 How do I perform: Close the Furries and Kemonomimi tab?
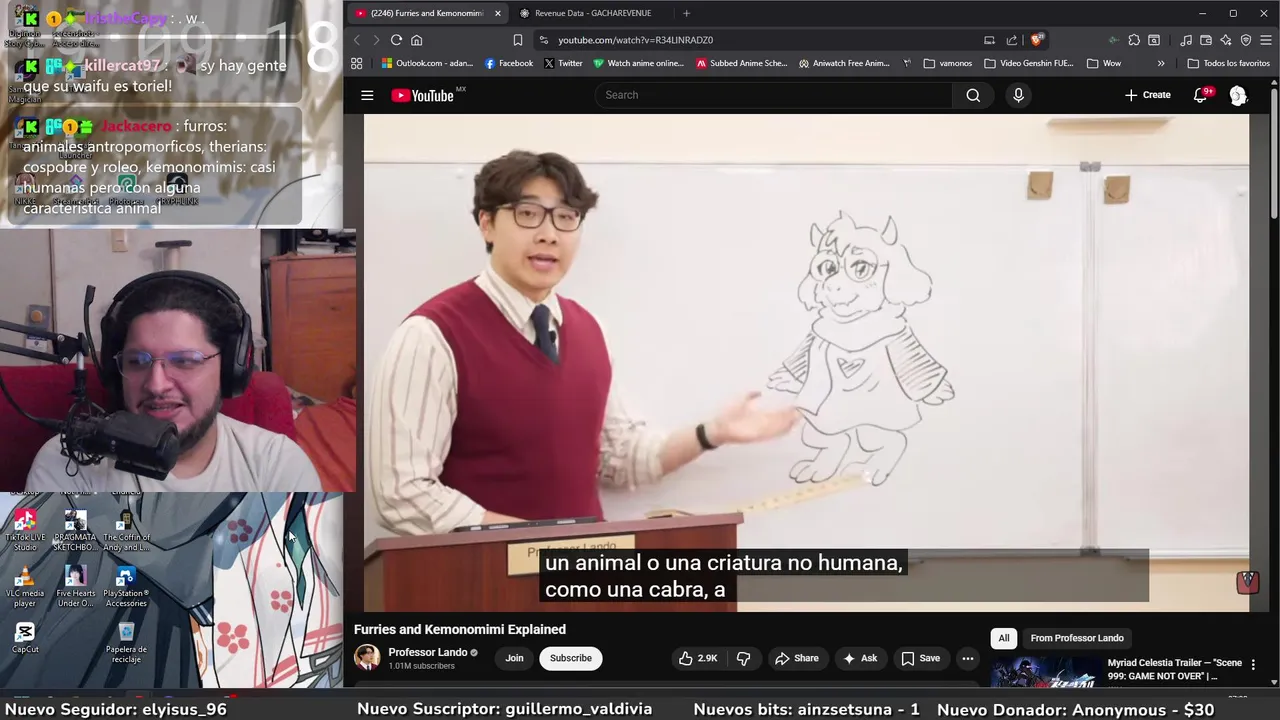point(497,13)
